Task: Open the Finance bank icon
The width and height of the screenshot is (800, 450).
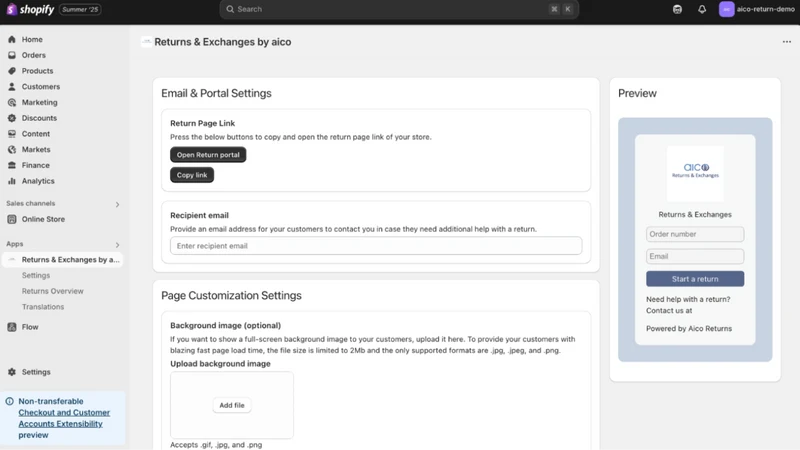Action: pos(12,165)
